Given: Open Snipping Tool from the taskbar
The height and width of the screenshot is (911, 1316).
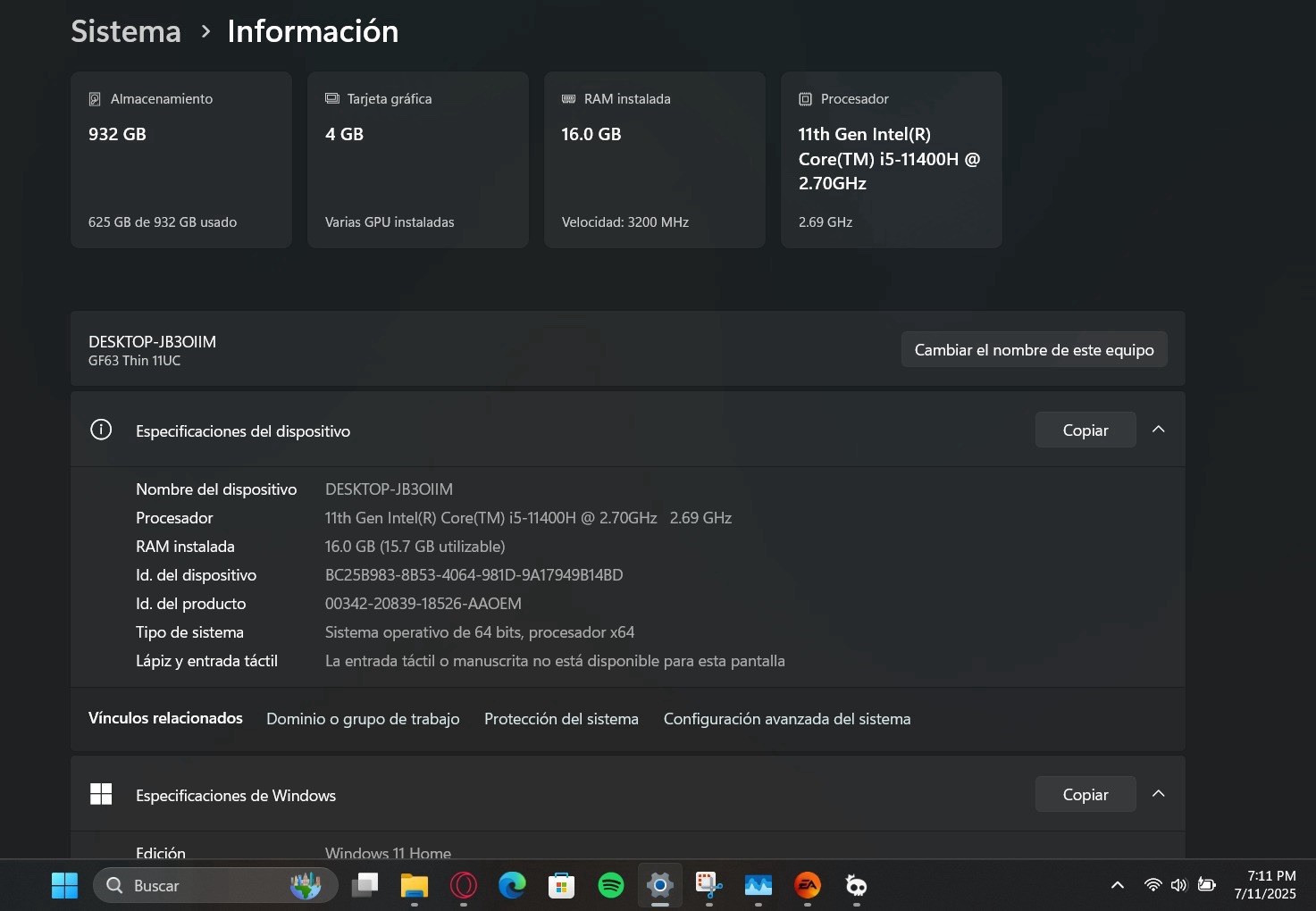Looking at the screenshot, I should tap(709, 885).
